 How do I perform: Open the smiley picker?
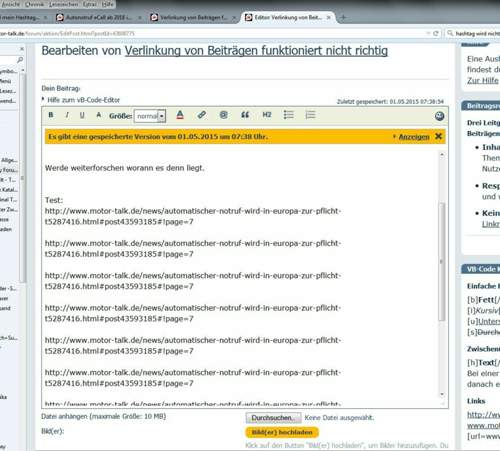439,116
